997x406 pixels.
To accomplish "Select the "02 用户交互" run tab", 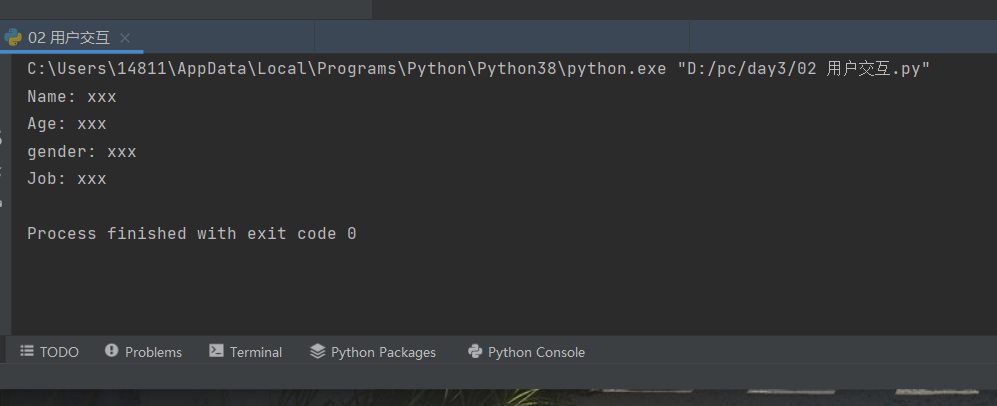I will pyautogui.click(x=69, y=38).
